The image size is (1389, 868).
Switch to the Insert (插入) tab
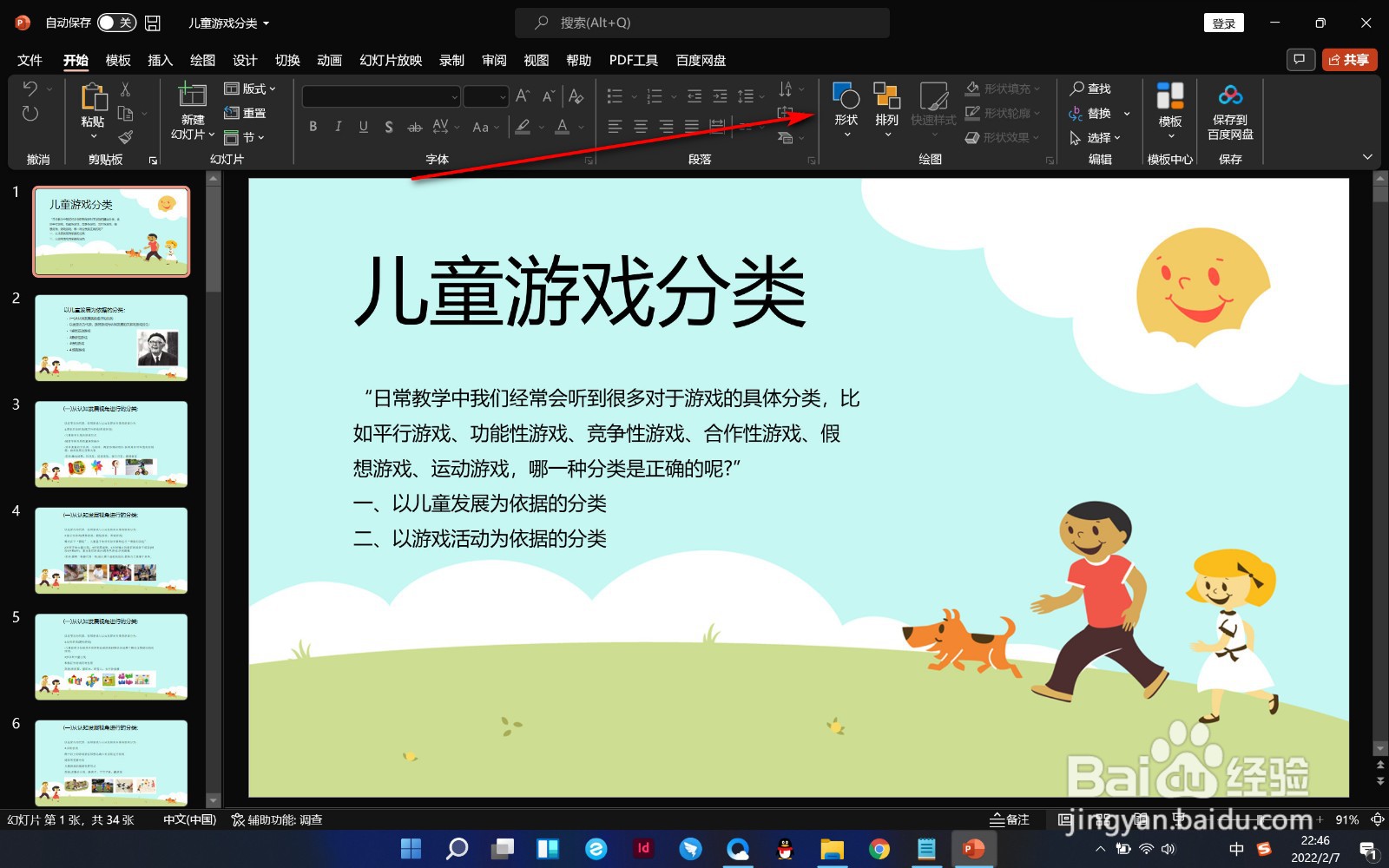click(x=160, y=60)
